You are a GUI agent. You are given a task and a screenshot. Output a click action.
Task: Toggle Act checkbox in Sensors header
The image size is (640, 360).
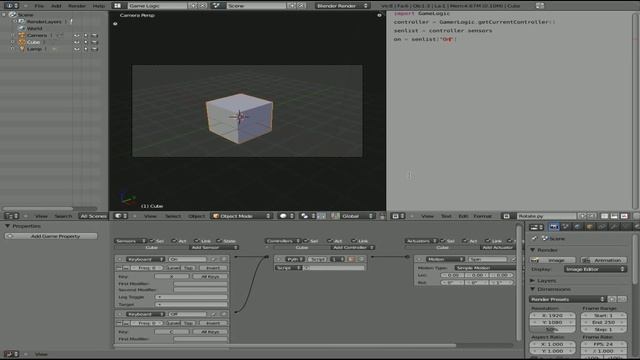coord(174,241)
